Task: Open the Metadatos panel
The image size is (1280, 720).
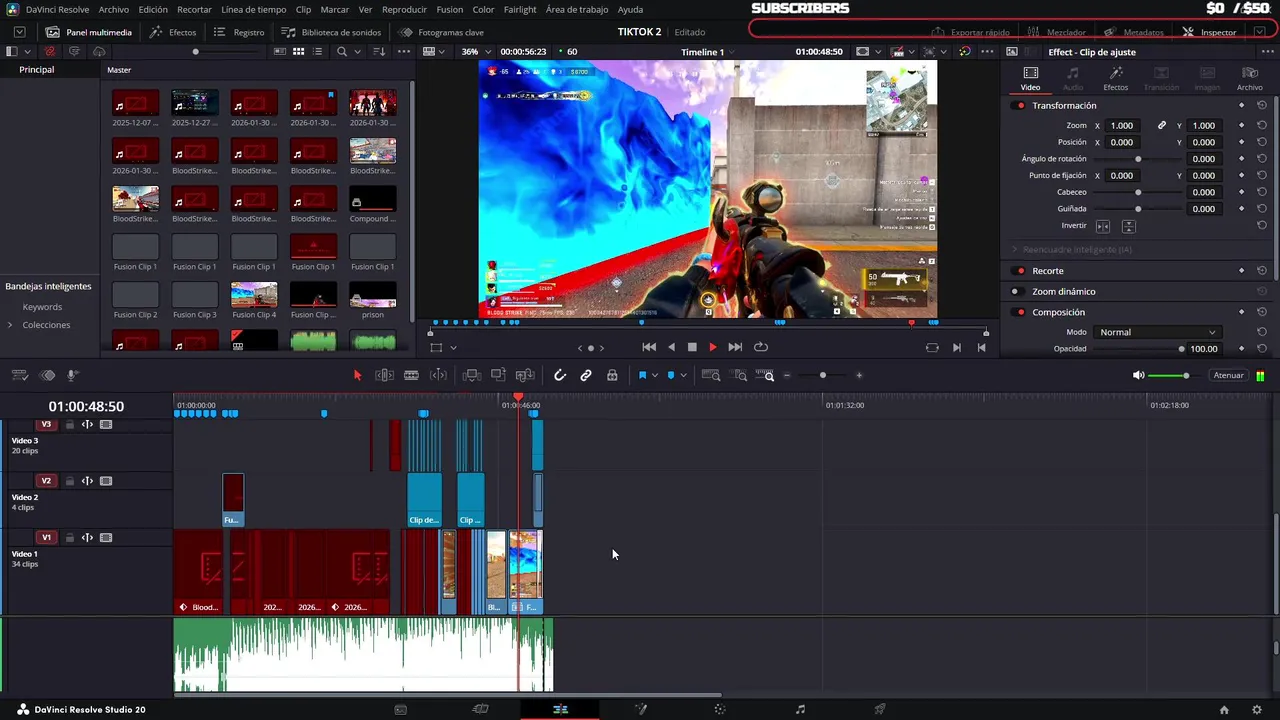Action: [x=1134, y=32]
